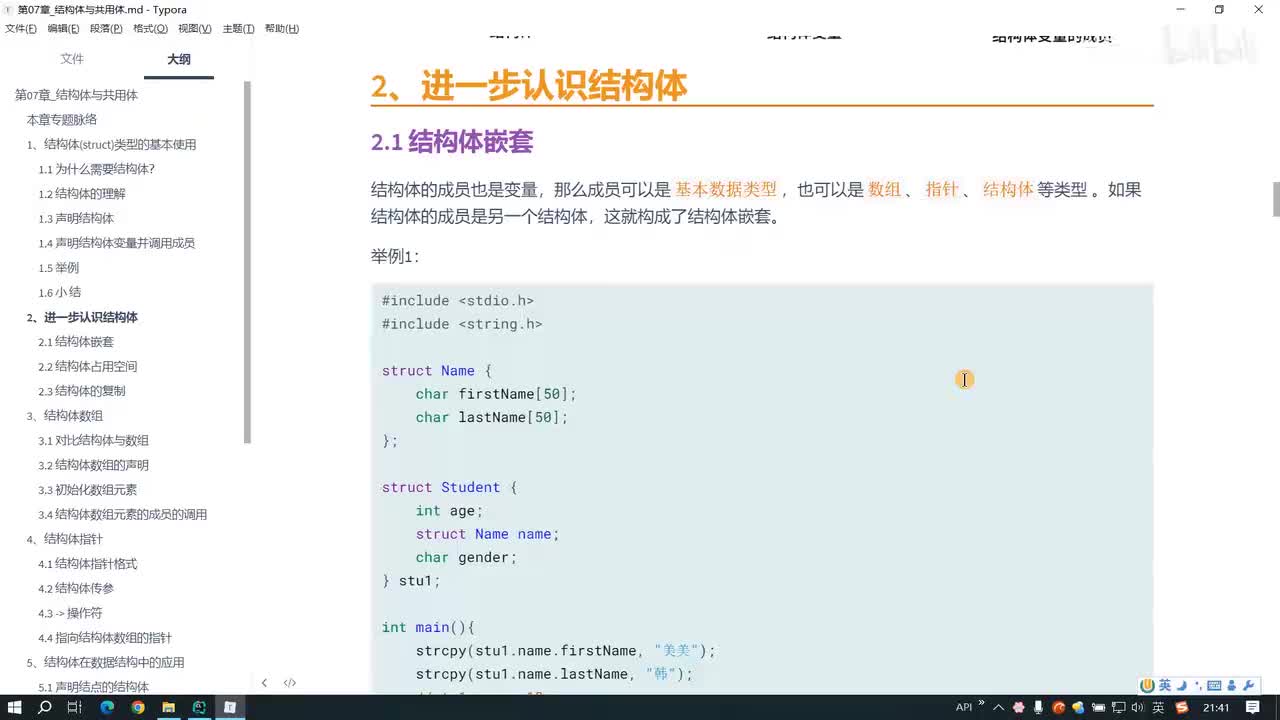
Task: Open the notification center
Action: point(1253,708)
